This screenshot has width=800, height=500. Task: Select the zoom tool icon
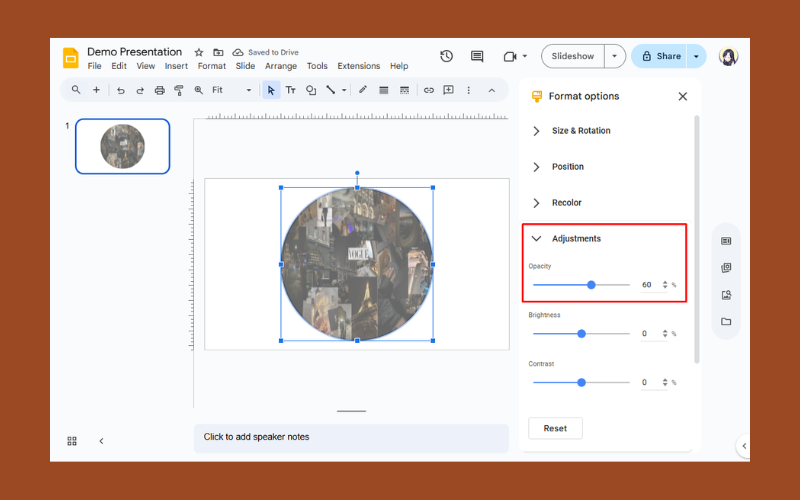(x=198, y=90)
